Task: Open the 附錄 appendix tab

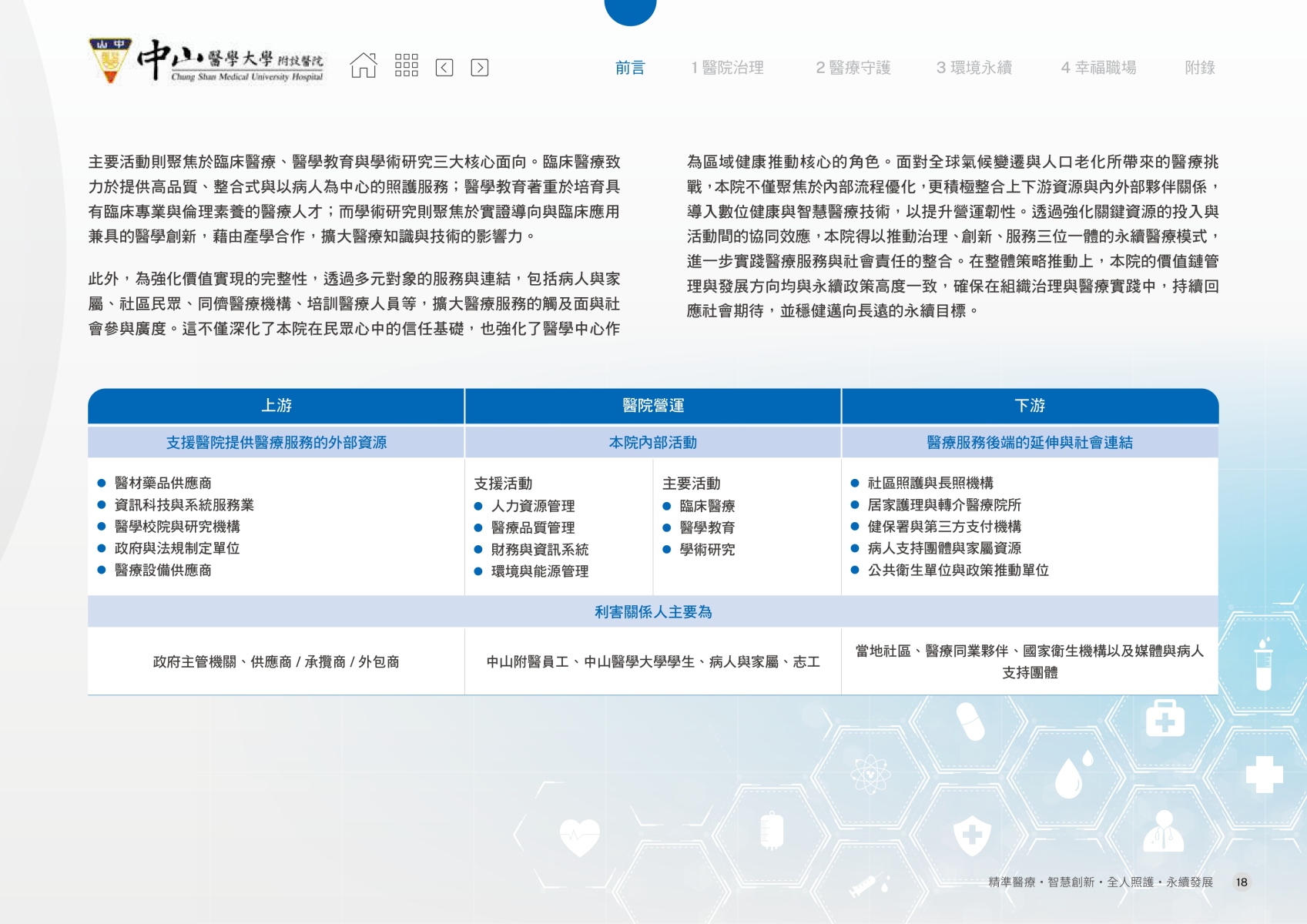Action: click(x=1199, y=68)
